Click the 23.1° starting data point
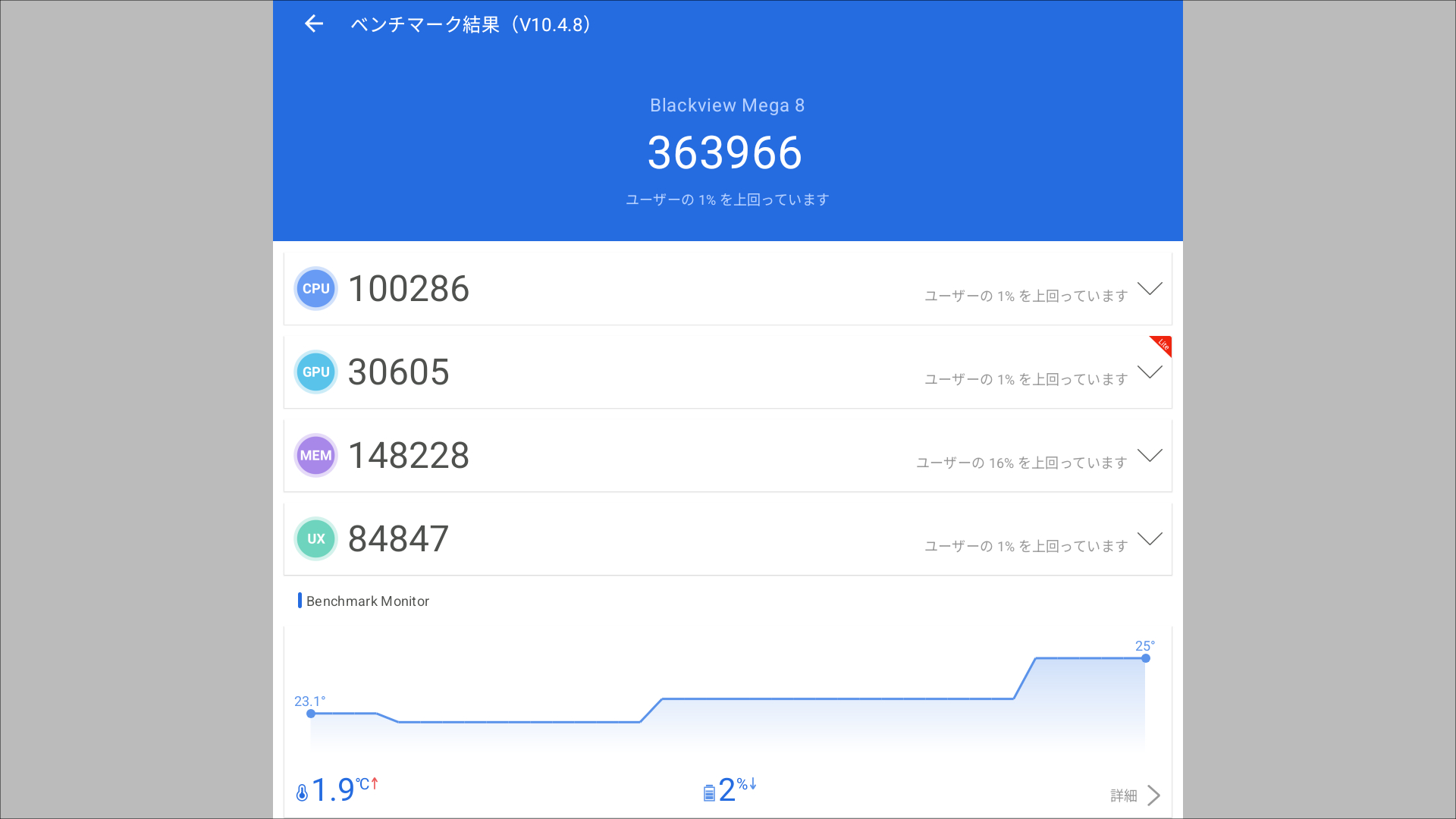The width and height of the screenshot is (1456, 819). [x=311, y=713]
